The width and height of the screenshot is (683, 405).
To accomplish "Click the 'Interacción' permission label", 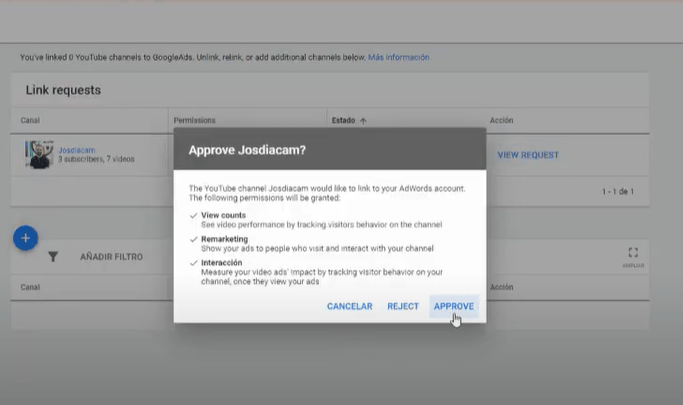I will 221,263.
